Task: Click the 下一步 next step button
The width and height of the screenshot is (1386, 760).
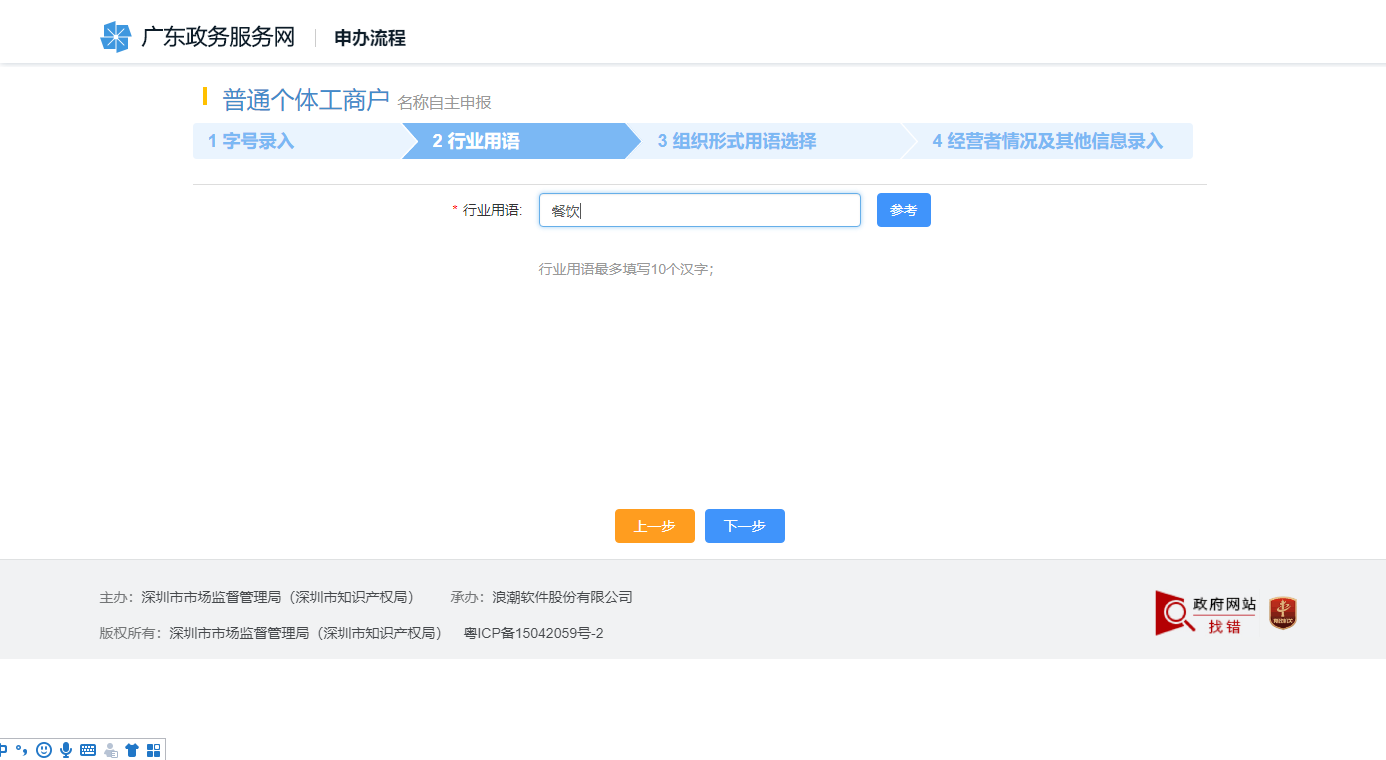Action: [744, 526]
